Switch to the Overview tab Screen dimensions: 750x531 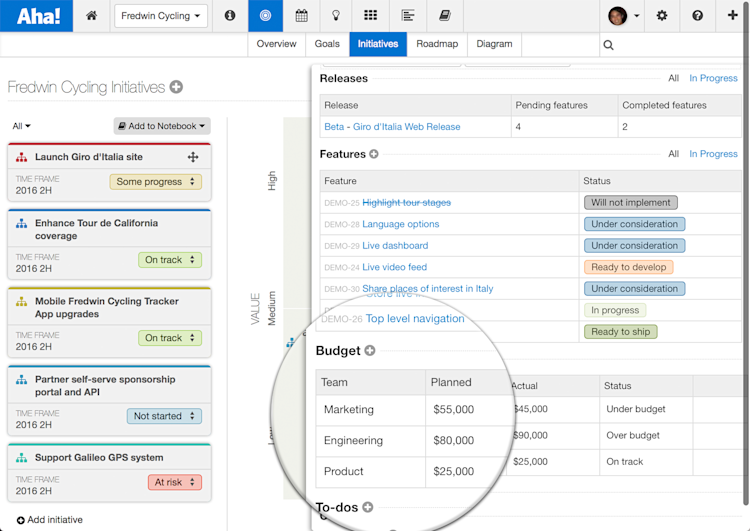click(x=276, y=44)
